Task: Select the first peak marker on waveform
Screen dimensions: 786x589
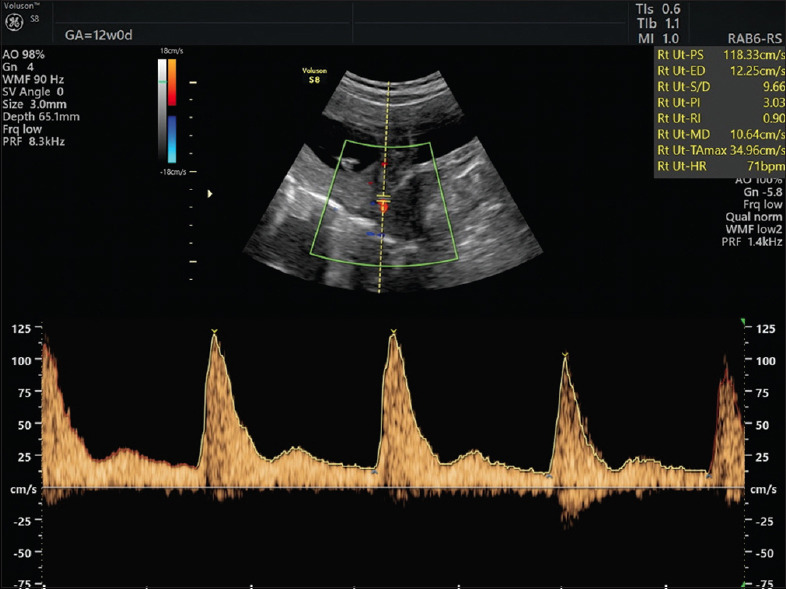Action: pos(214,331)
